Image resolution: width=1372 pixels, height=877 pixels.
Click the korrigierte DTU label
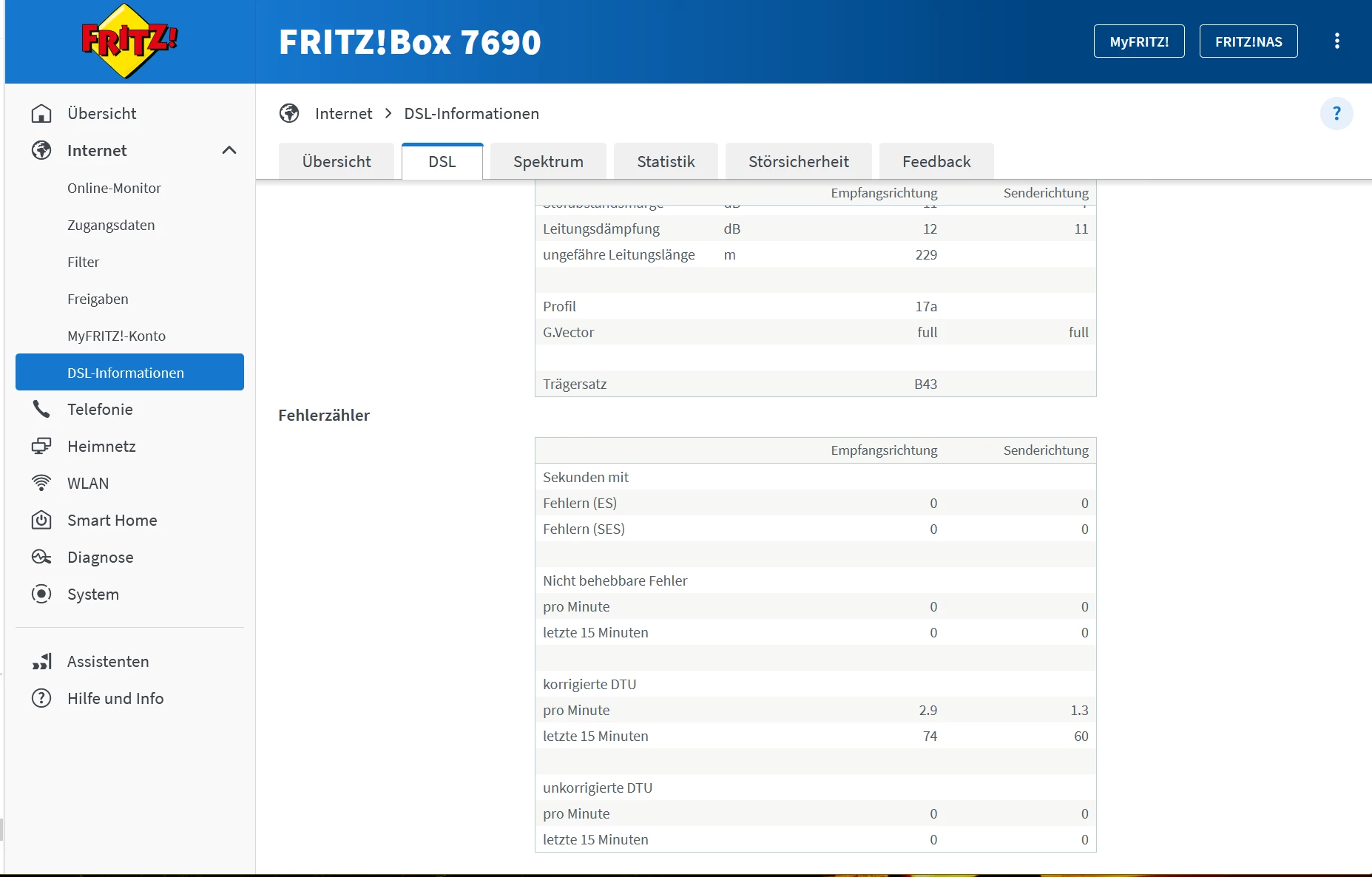coord(589,684)
